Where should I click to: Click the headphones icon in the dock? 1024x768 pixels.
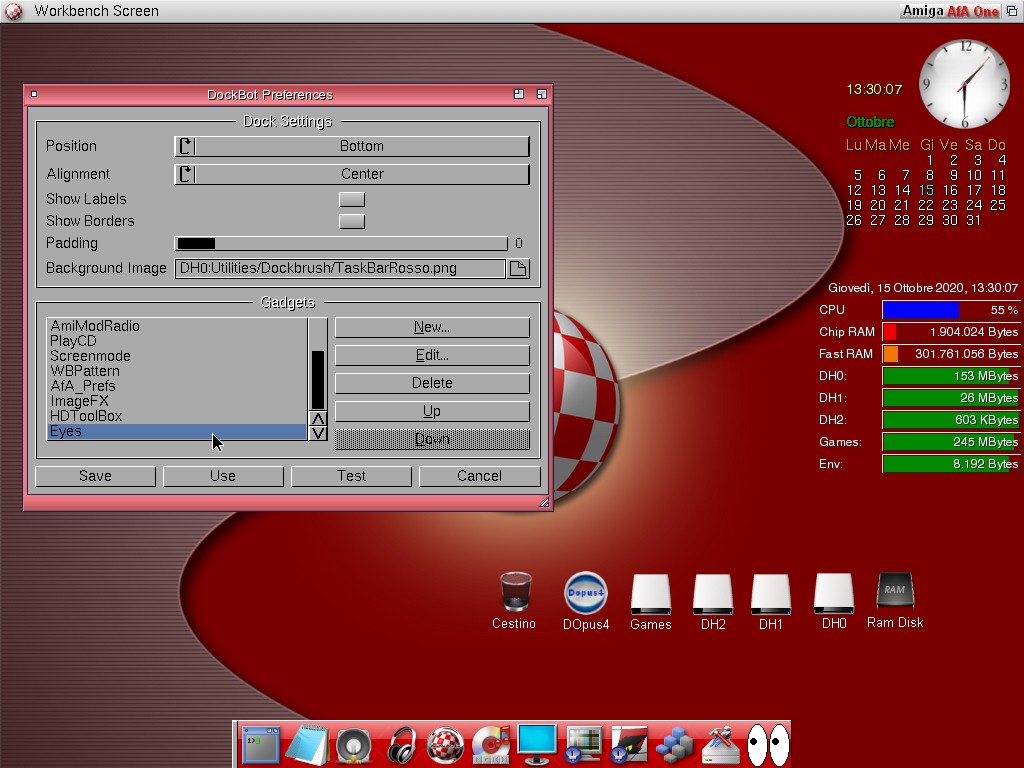(402, 745)
